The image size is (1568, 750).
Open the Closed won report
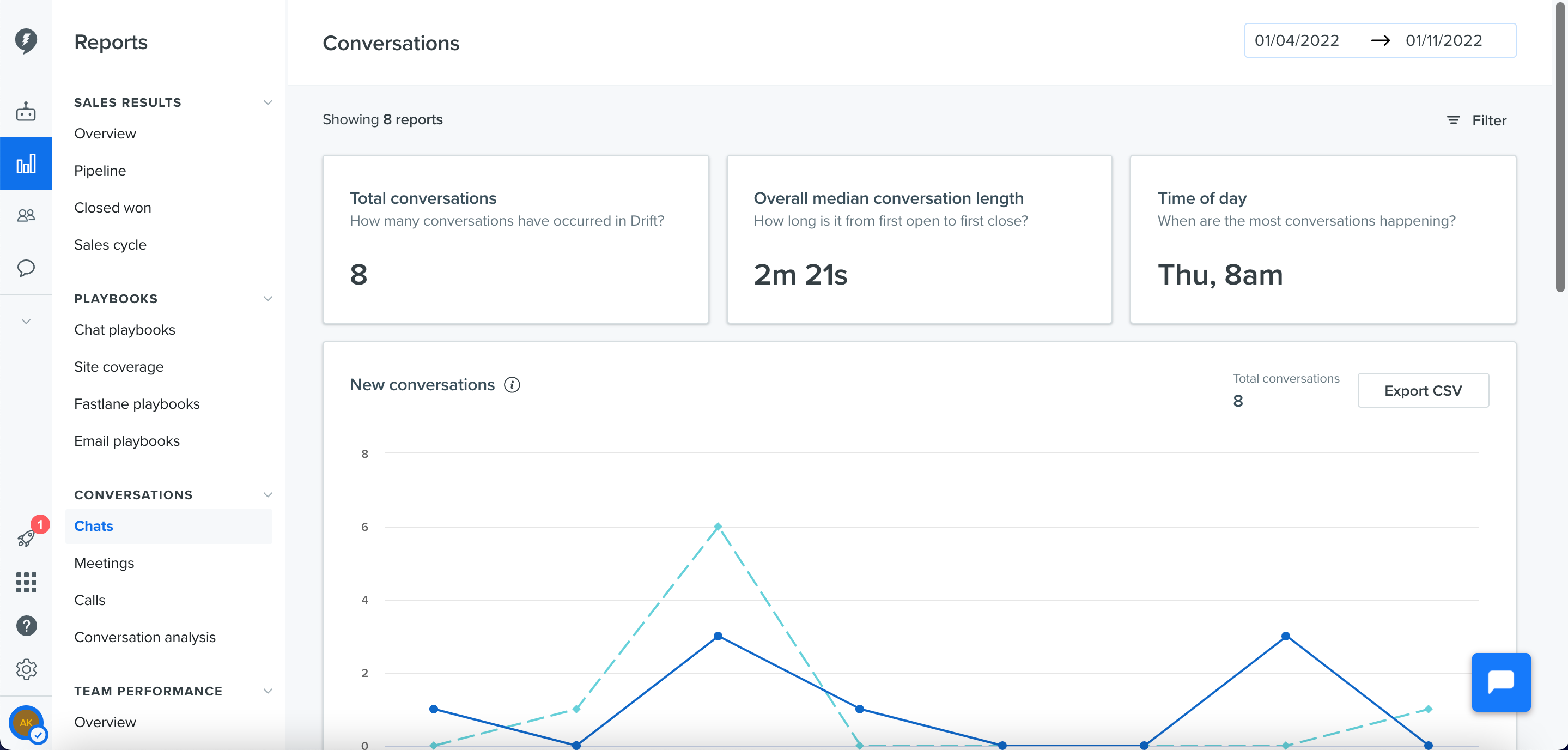point(113,208)
